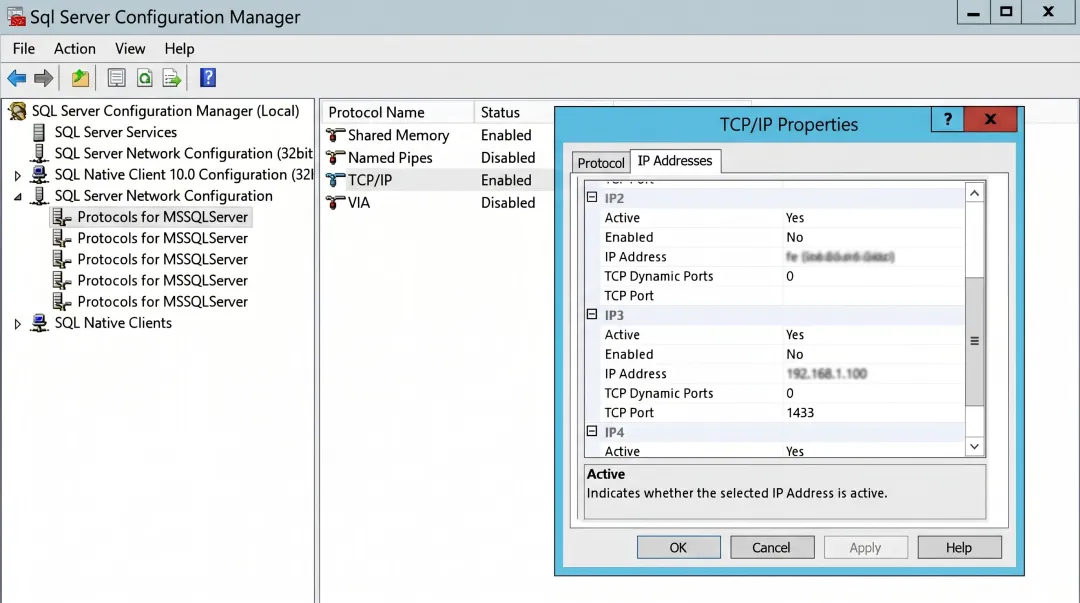Click the Active row under IP4
The width and height of the screenshot is (1080, 603).
[782, 451]
